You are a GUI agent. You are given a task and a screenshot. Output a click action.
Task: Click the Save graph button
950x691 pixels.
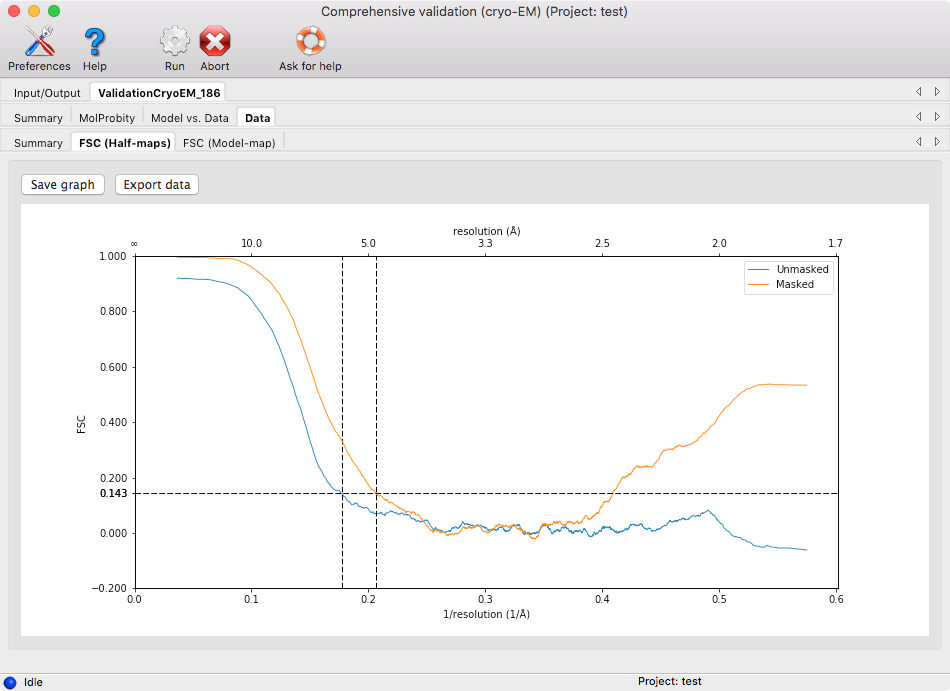click(63, 185)
